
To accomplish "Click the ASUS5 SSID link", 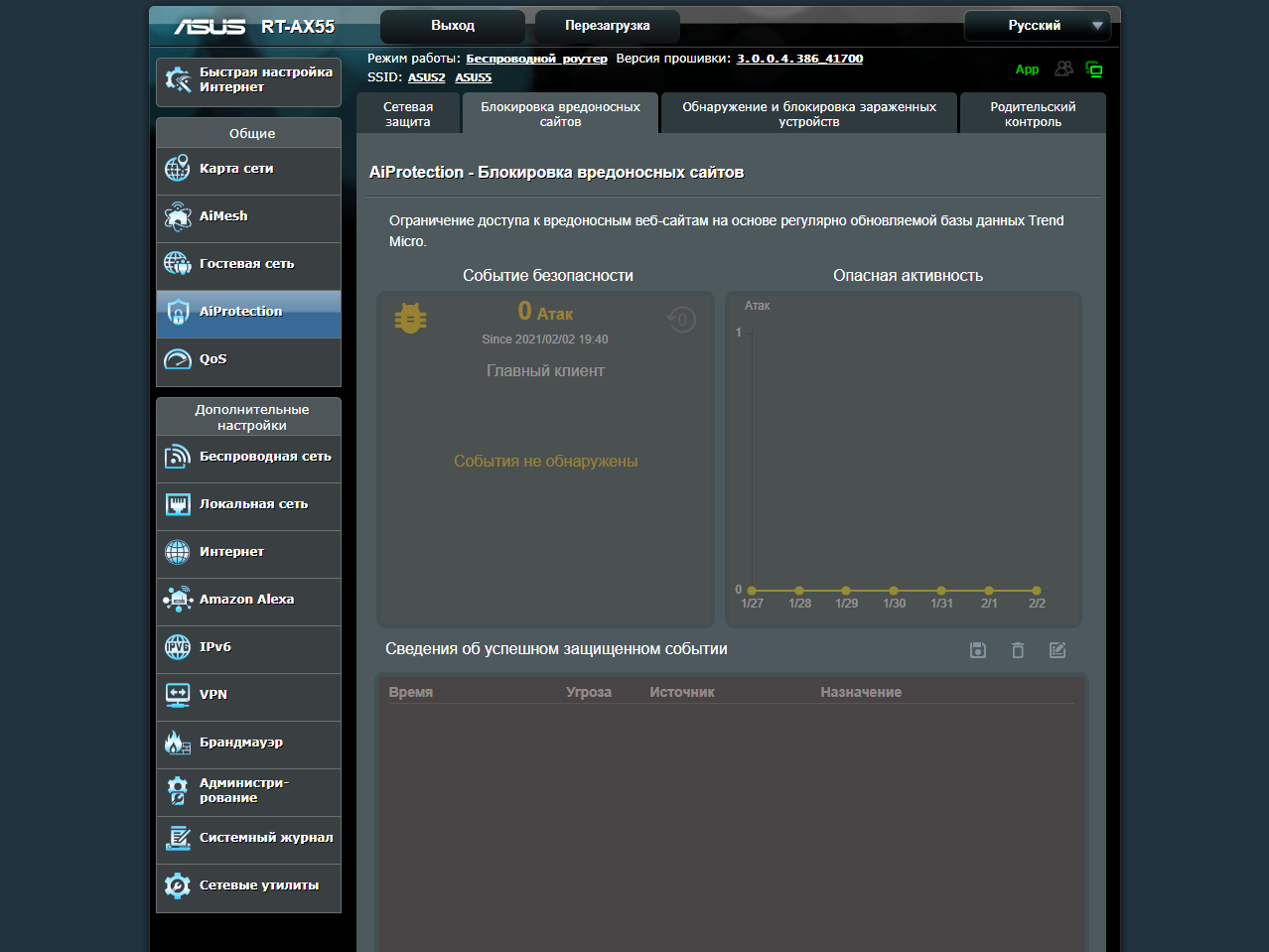I will (x=474, y=77).
